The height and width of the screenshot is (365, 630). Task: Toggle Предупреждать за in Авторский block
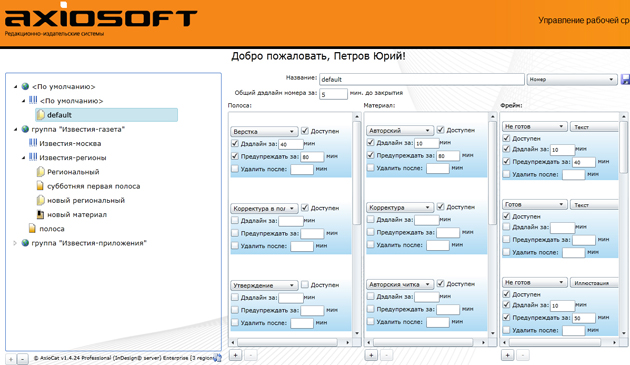coord(371,155)
